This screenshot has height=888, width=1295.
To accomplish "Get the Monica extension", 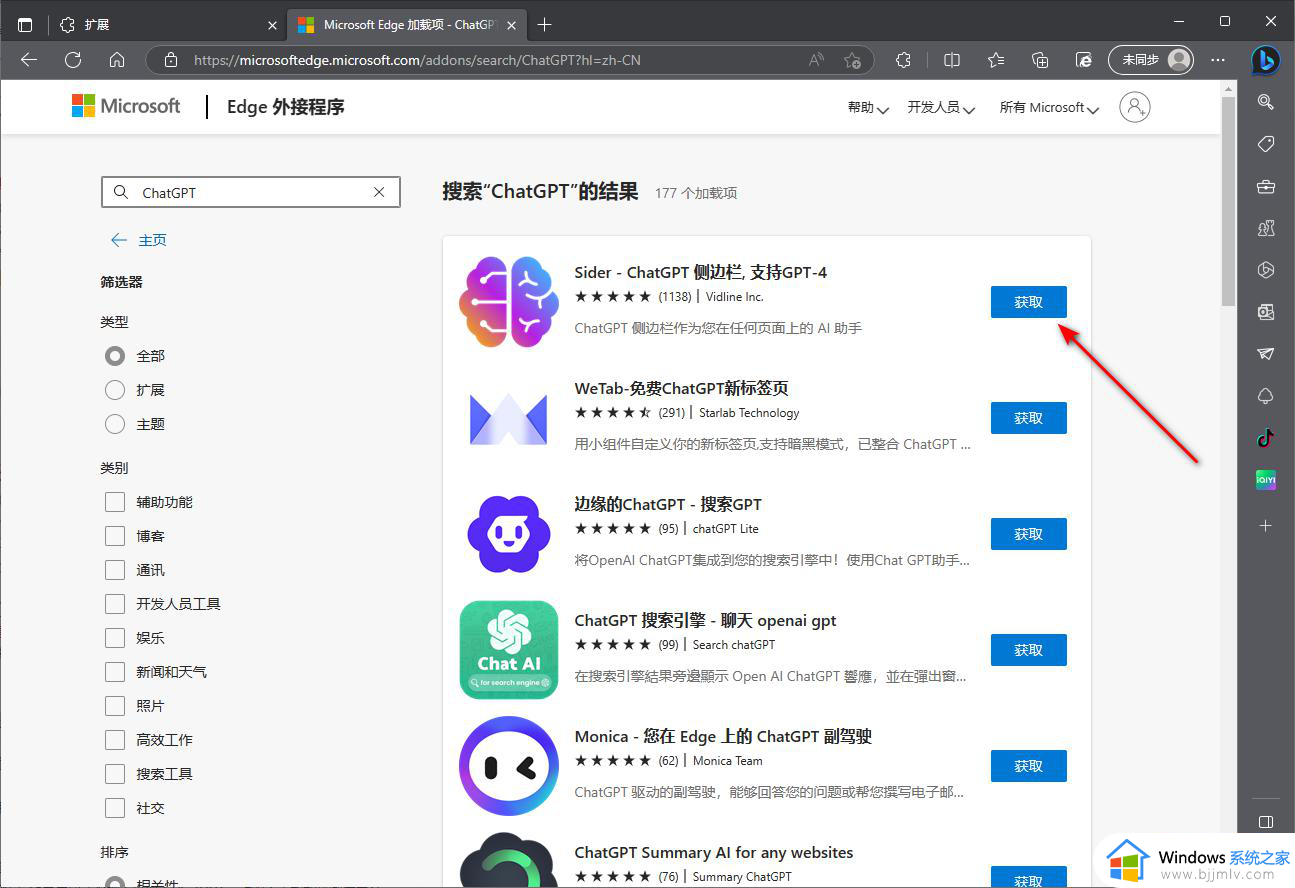I will [1028, 766].
